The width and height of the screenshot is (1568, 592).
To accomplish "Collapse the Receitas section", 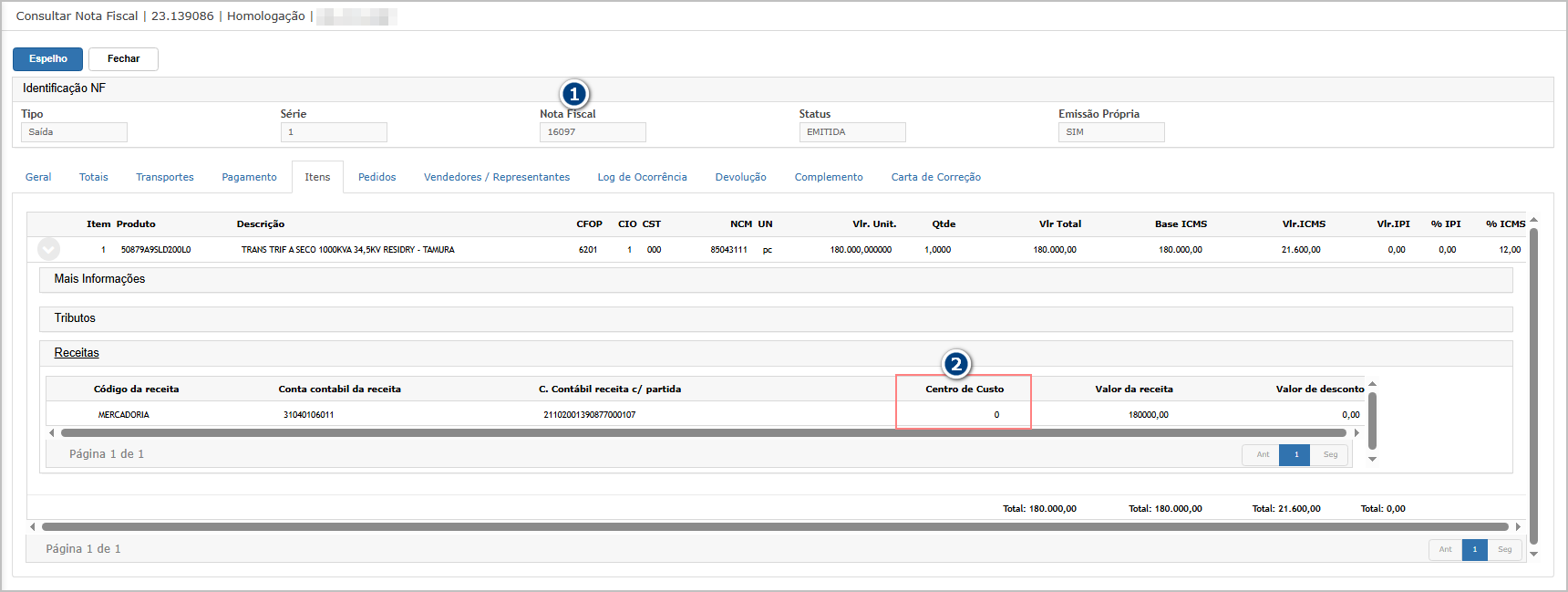I will pos(776,353).
